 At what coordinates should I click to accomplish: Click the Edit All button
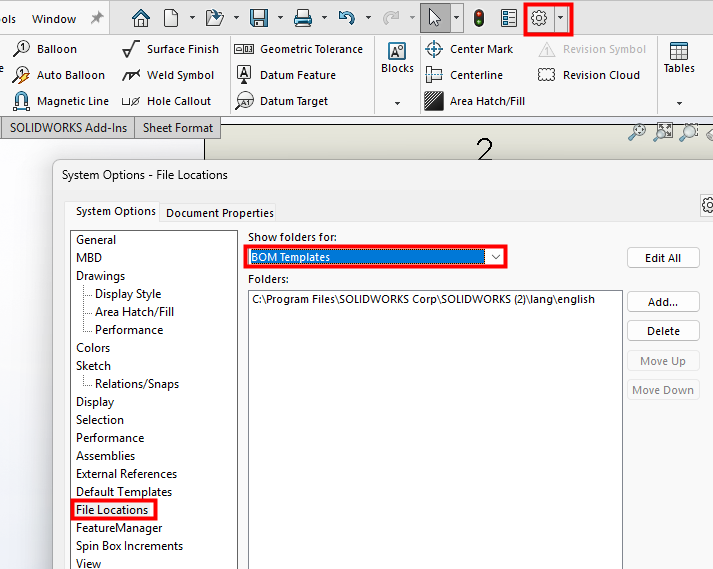(663, 258)
